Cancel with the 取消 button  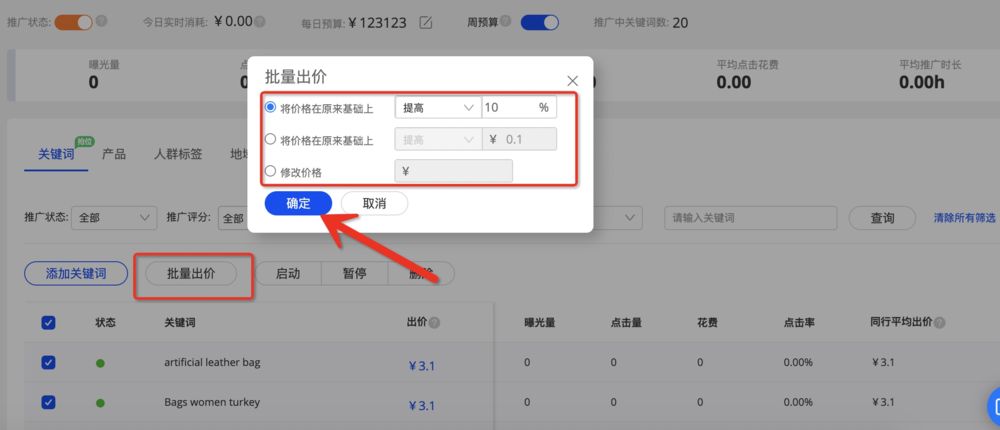374,204
